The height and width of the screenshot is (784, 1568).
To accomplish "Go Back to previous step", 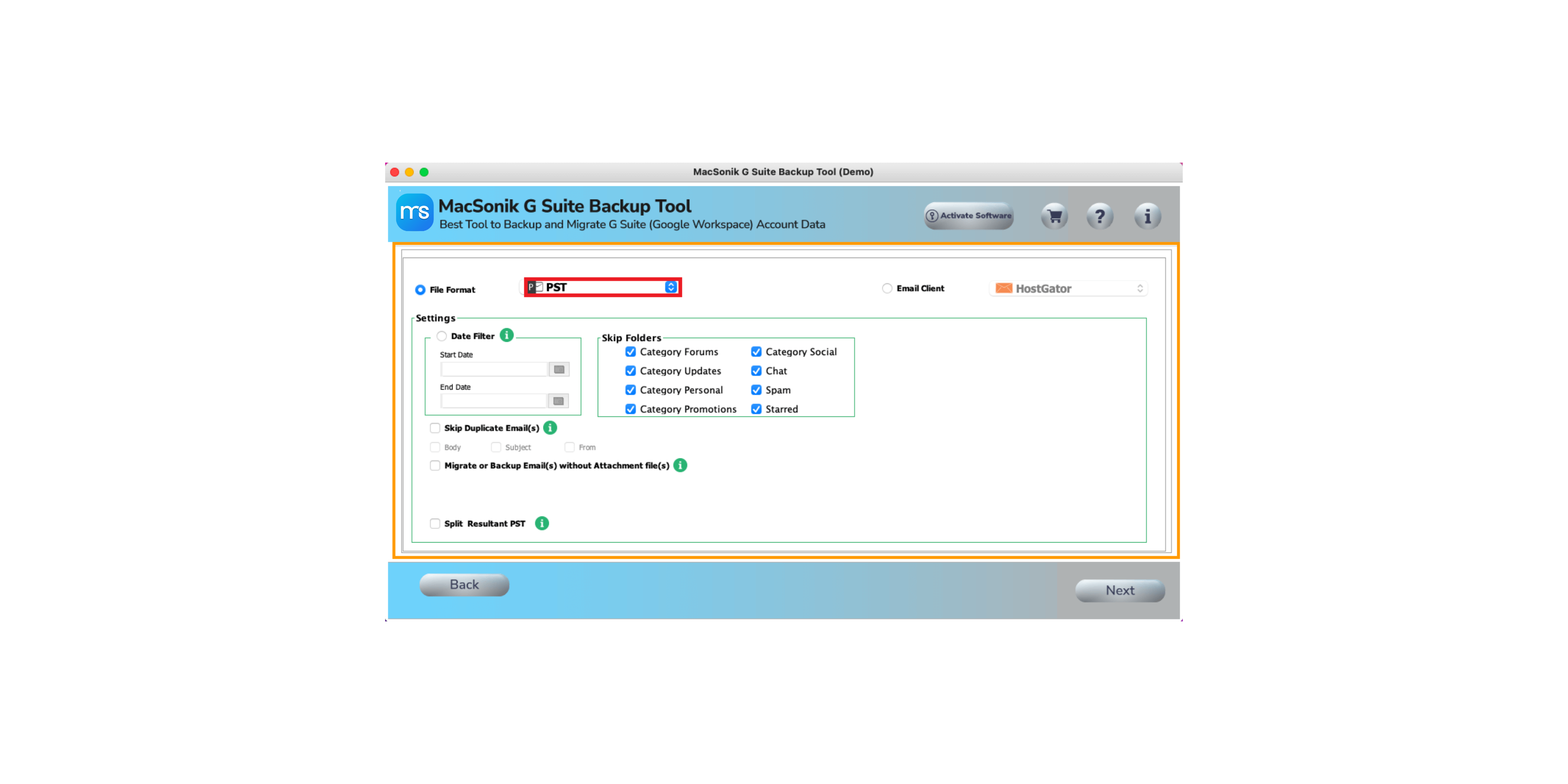I will pos(464,585).
